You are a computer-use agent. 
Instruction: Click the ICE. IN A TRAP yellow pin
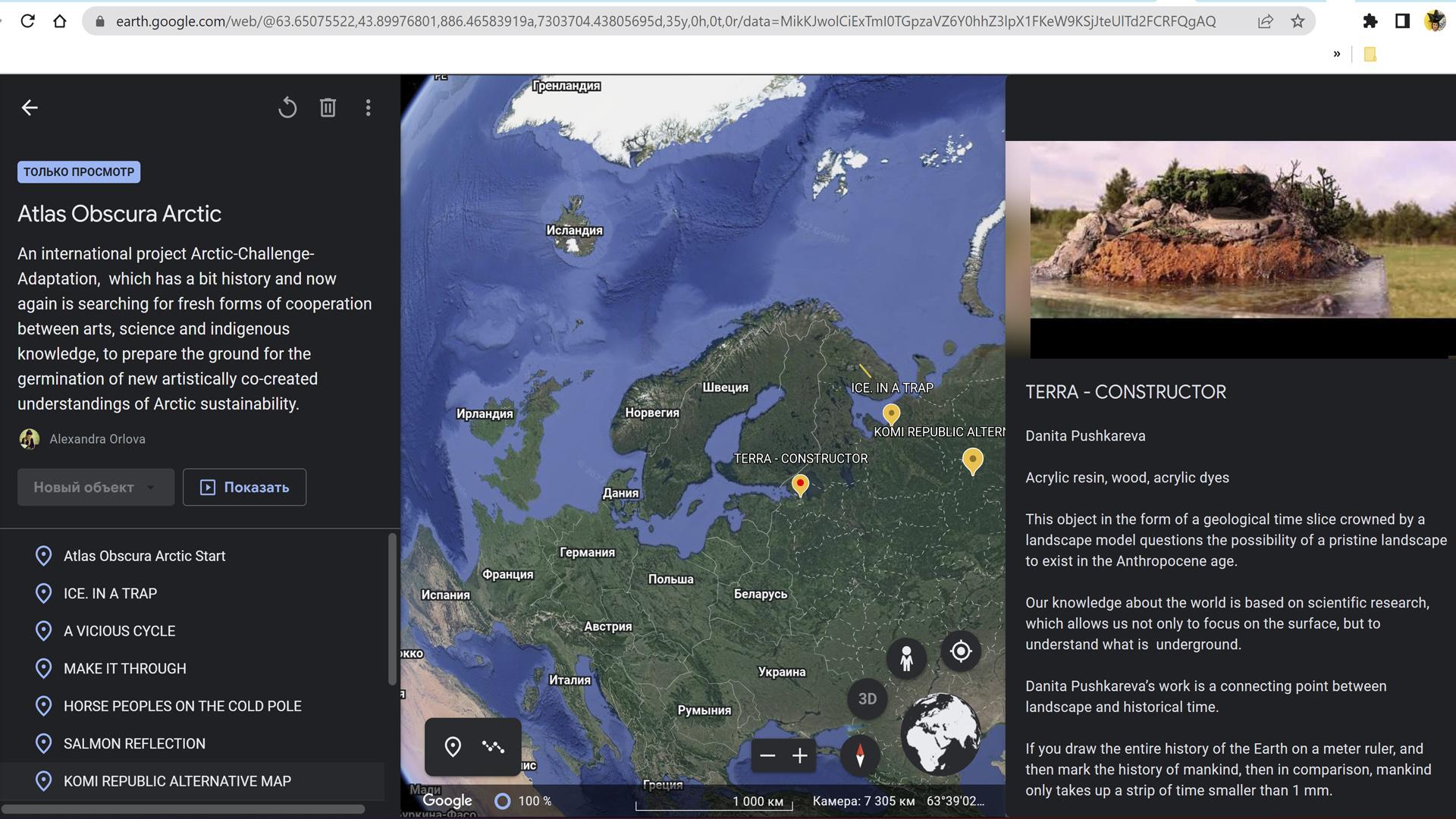point(892,415)
